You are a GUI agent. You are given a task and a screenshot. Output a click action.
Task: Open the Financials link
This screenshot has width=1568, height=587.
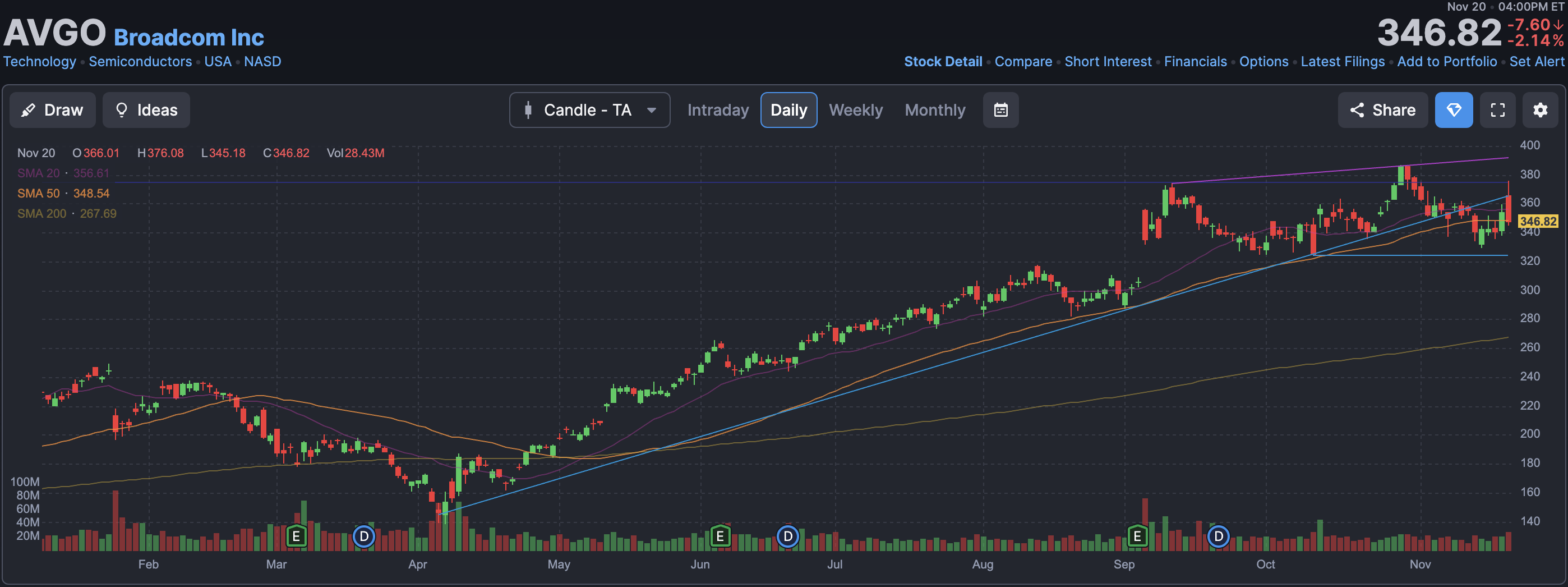[1195, 62]
